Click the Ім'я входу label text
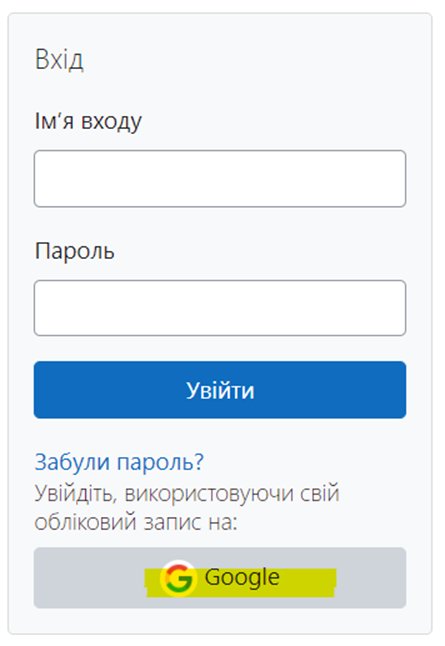Image resolution: width=445 pixels, height=646 pixels. tap(88, 122)
